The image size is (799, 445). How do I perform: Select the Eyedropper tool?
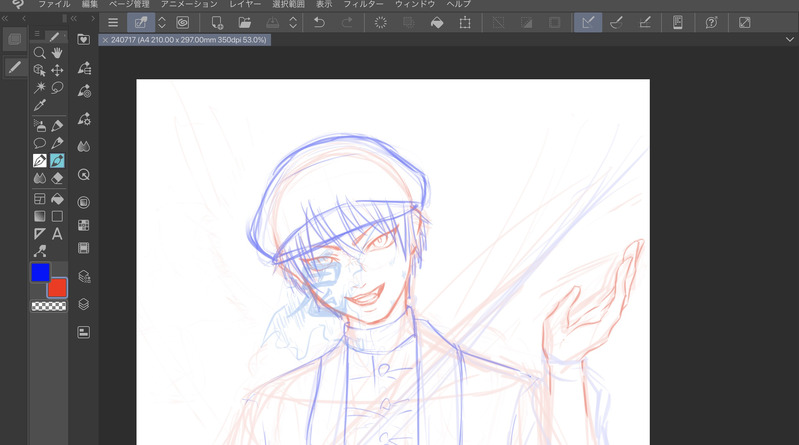pyautogui.click(x=39, y=105)
